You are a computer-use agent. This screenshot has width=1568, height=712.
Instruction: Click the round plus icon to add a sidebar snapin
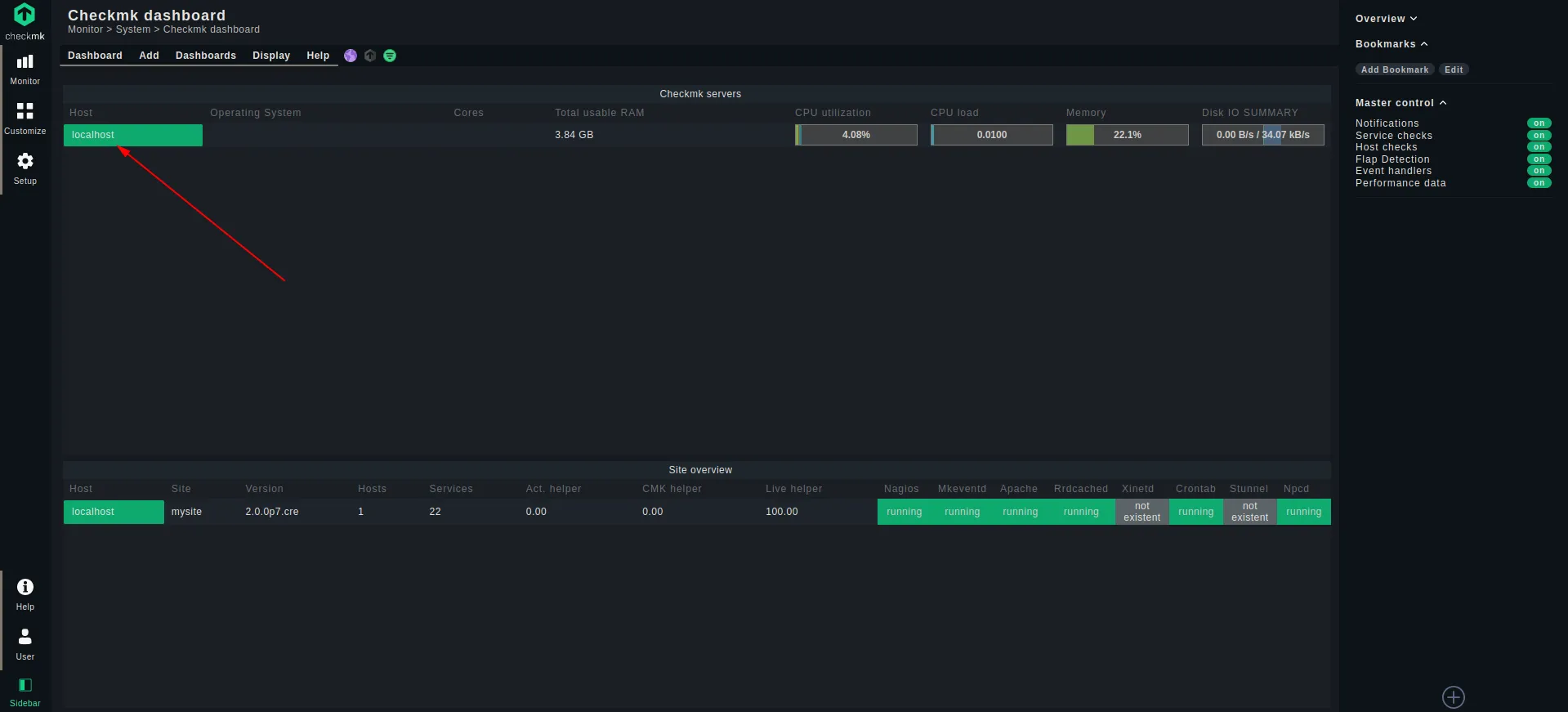(1454, 697)
